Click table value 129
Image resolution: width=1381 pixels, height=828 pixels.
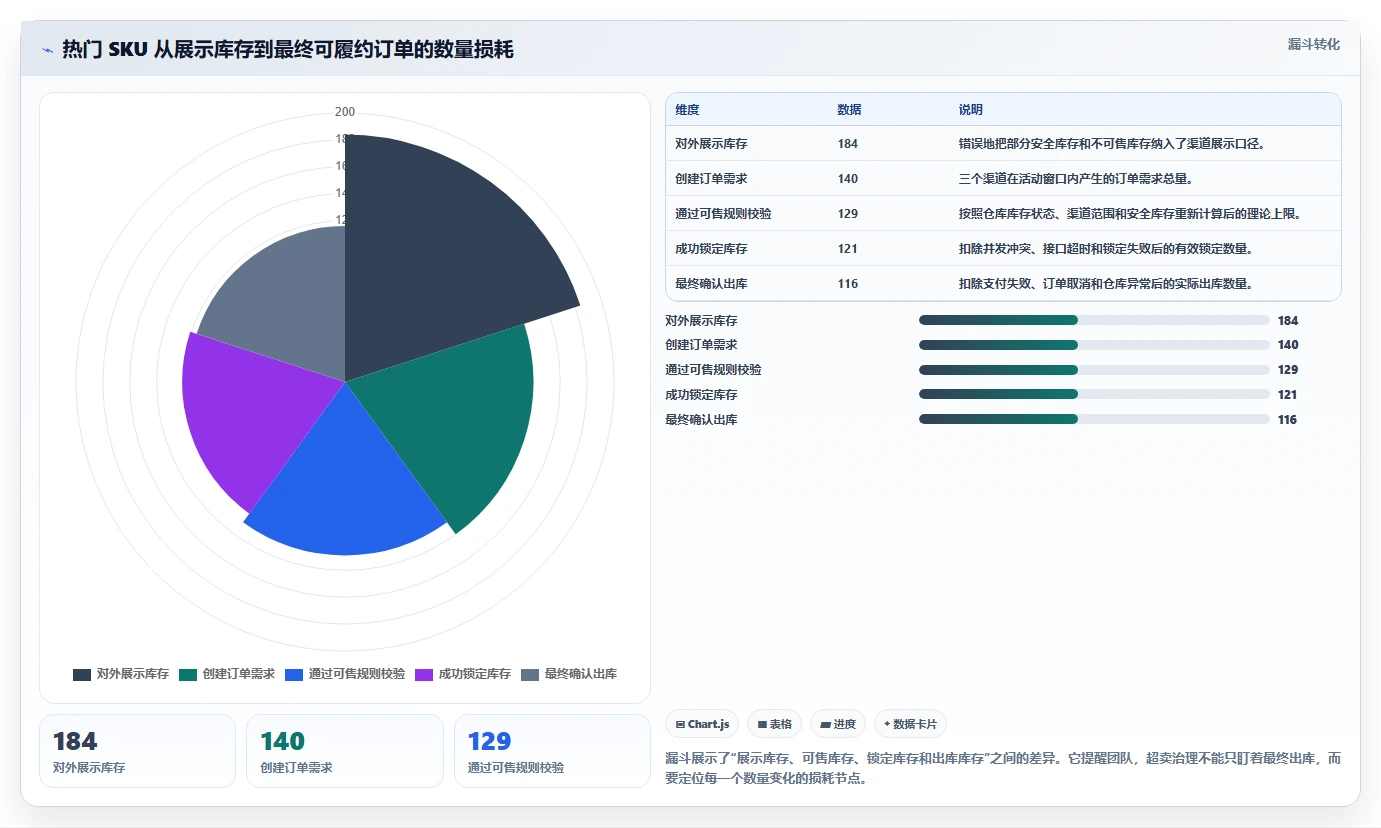pyautogui.click(x=848, y=214)
